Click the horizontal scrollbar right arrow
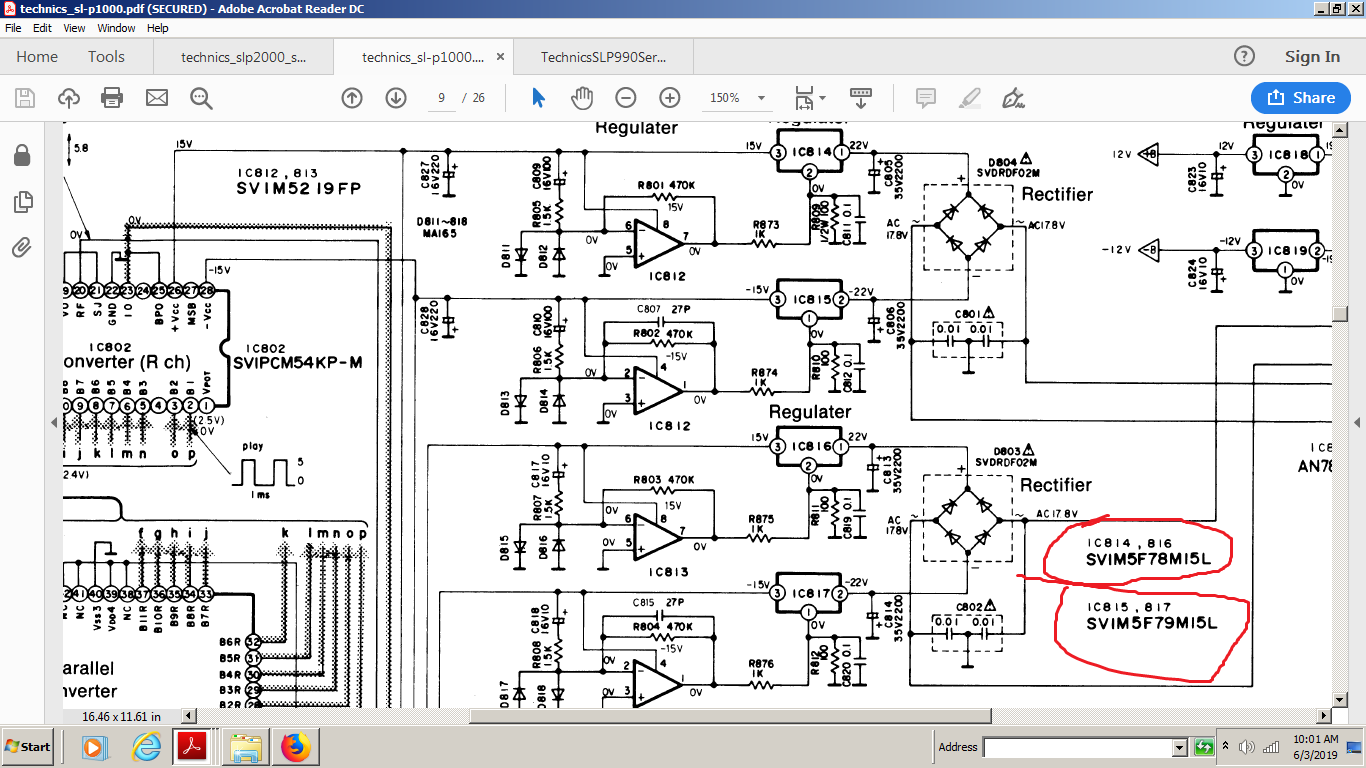1366x768 pixels. tap(1324, 716)
